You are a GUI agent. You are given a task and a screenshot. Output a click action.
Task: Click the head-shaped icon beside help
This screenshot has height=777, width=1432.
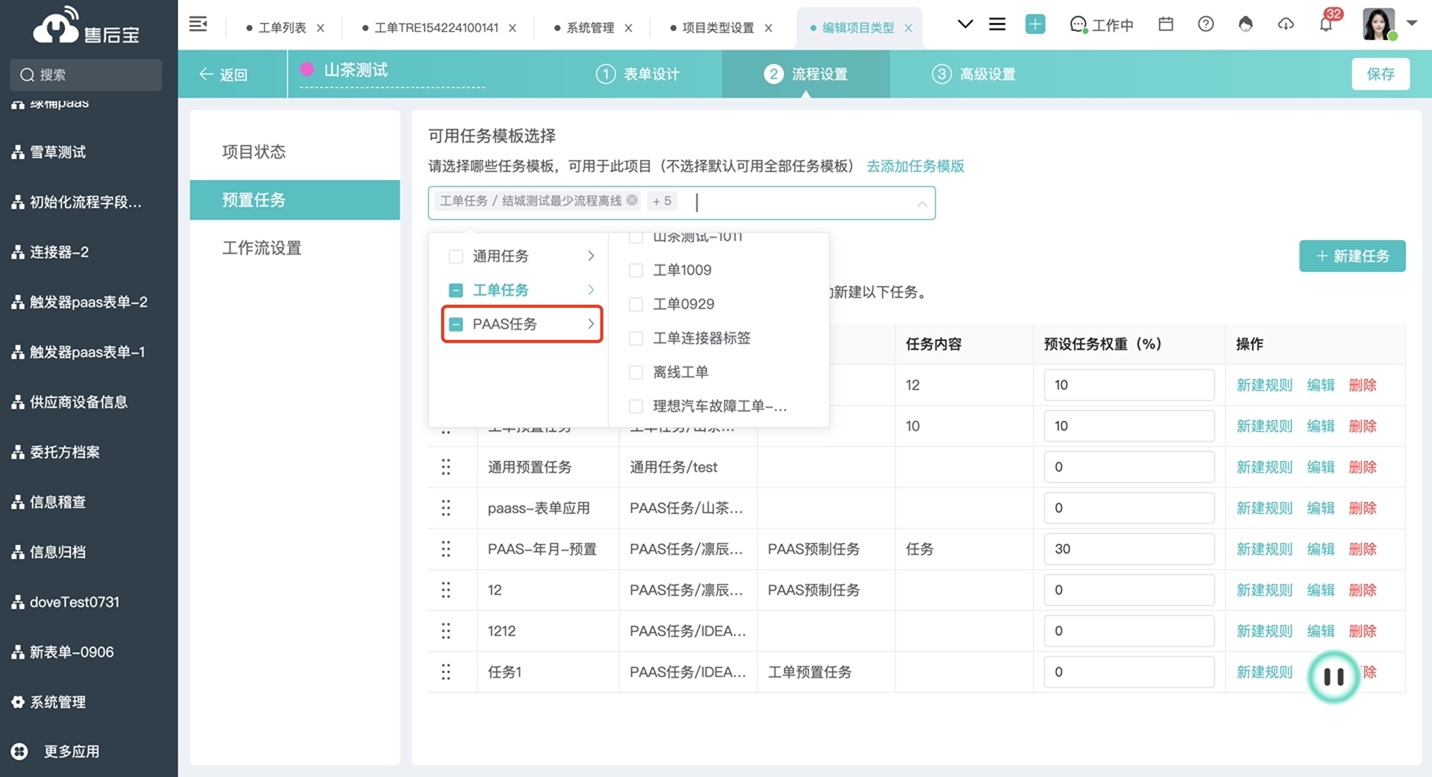1245,24
